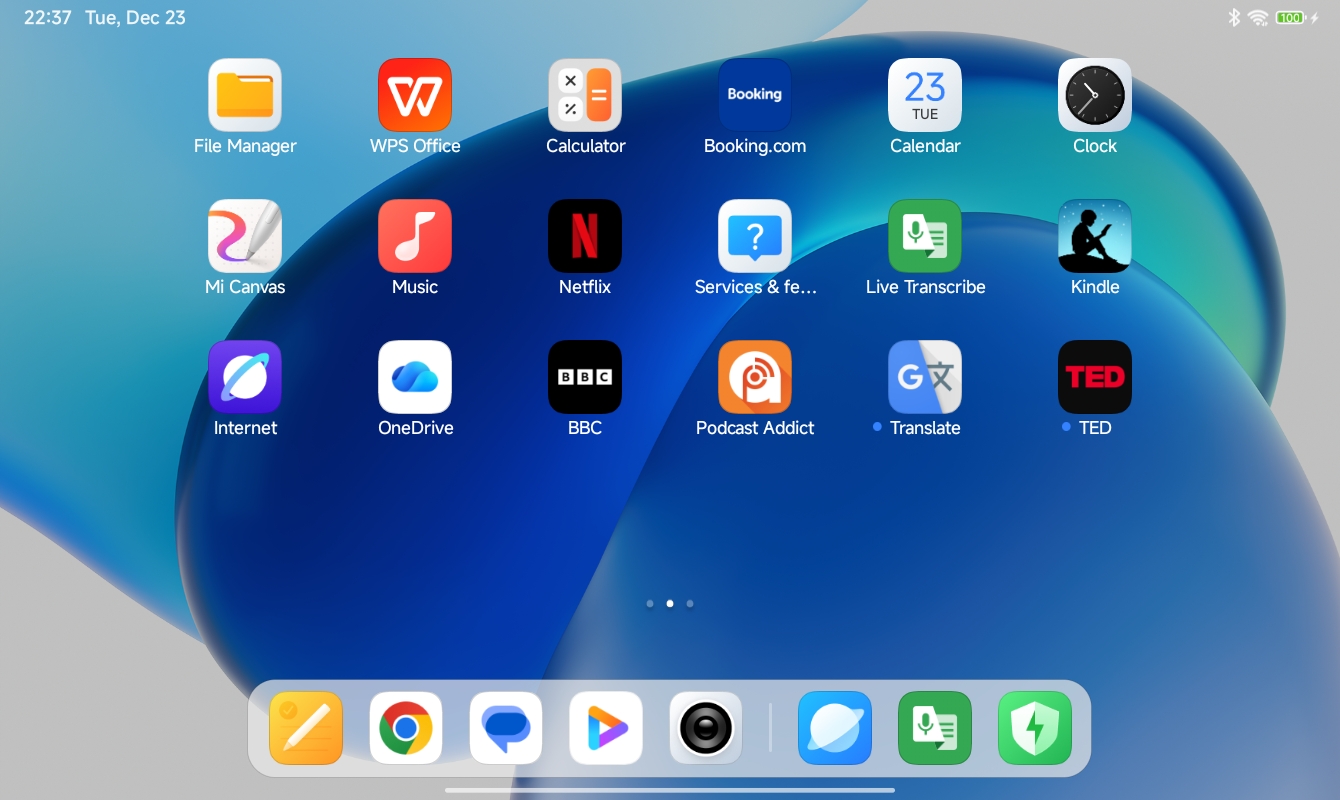Image resolution: width=1340 pixels, height=800 pixels.
Task: Launch WPS Office
Action: click(x=415, y=95)
